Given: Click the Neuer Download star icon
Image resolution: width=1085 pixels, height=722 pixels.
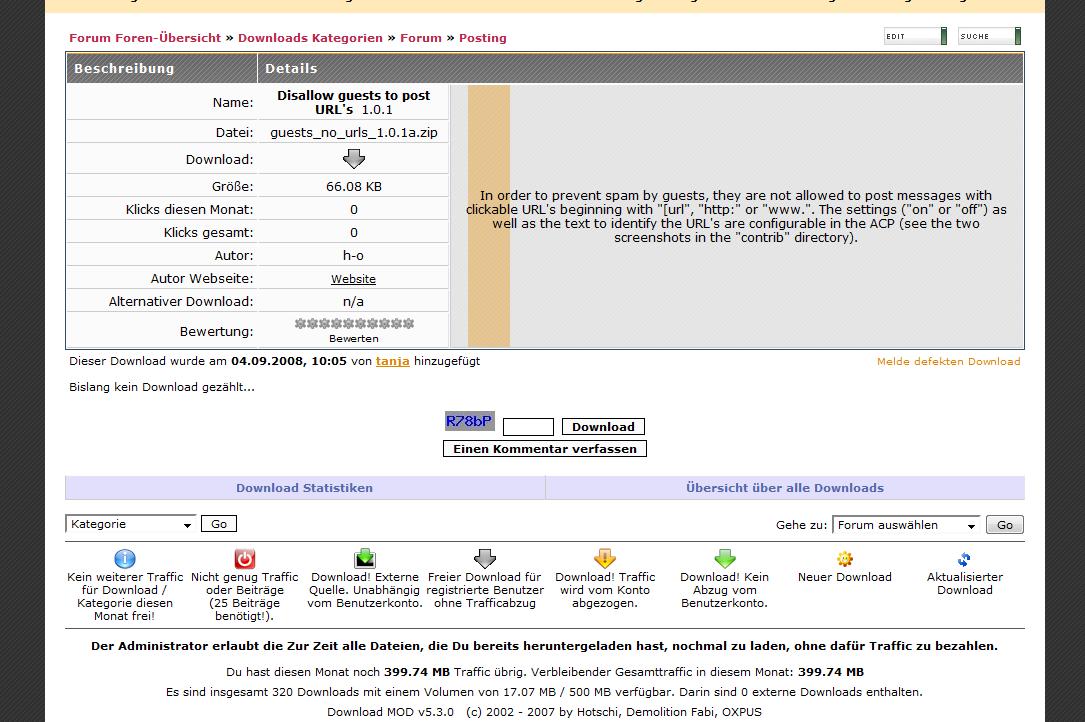Looking at the screenshot, I should tap(845, 559).
